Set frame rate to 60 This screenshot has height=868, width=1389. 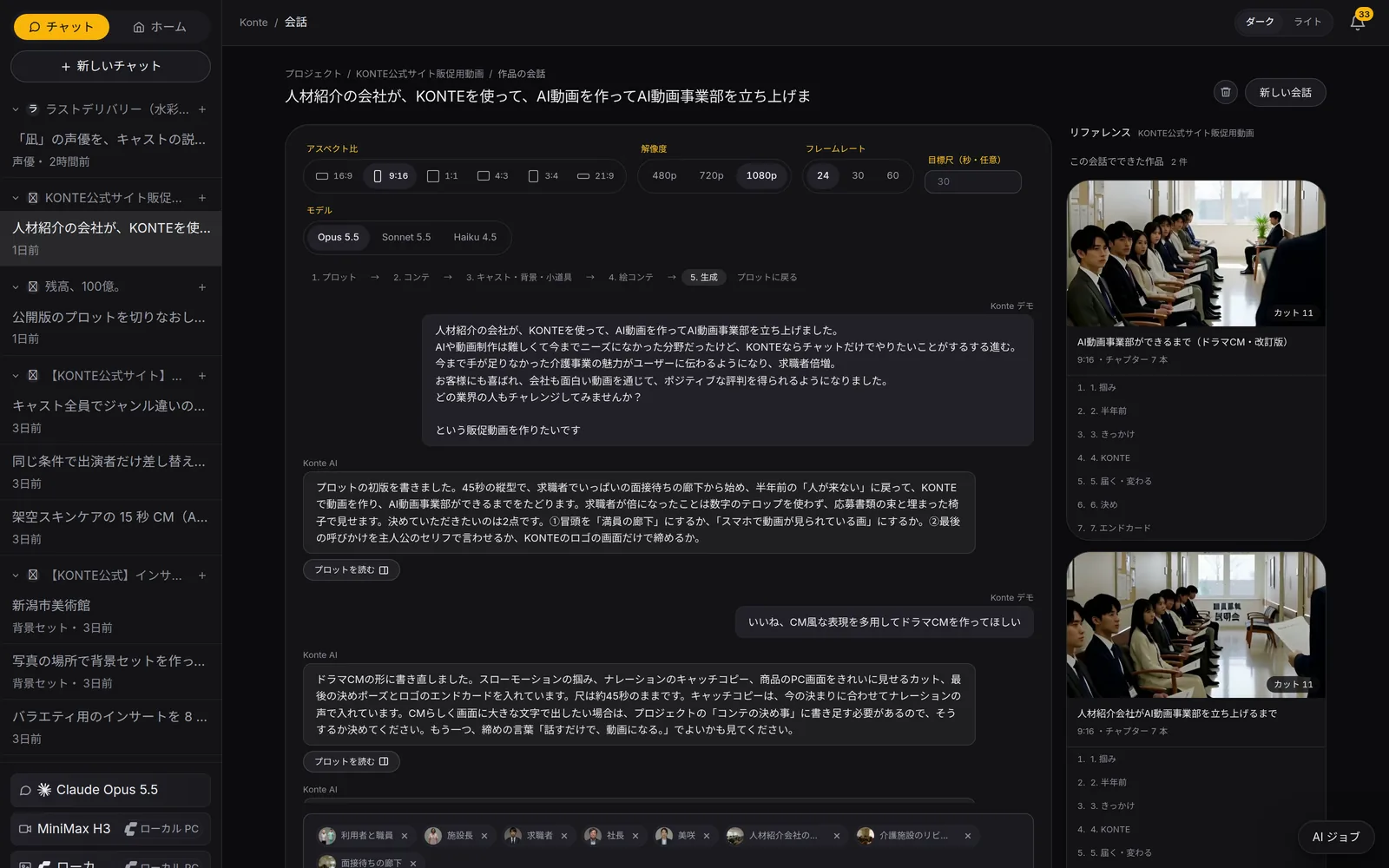[x=892, y=175]
